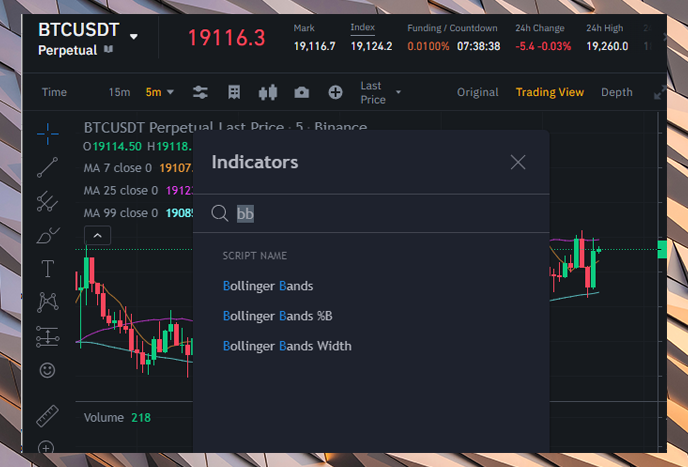The width and height of the screenshot is (688, 467).
Task: Switch to the Trading View tab
Action: coord(550,92)
